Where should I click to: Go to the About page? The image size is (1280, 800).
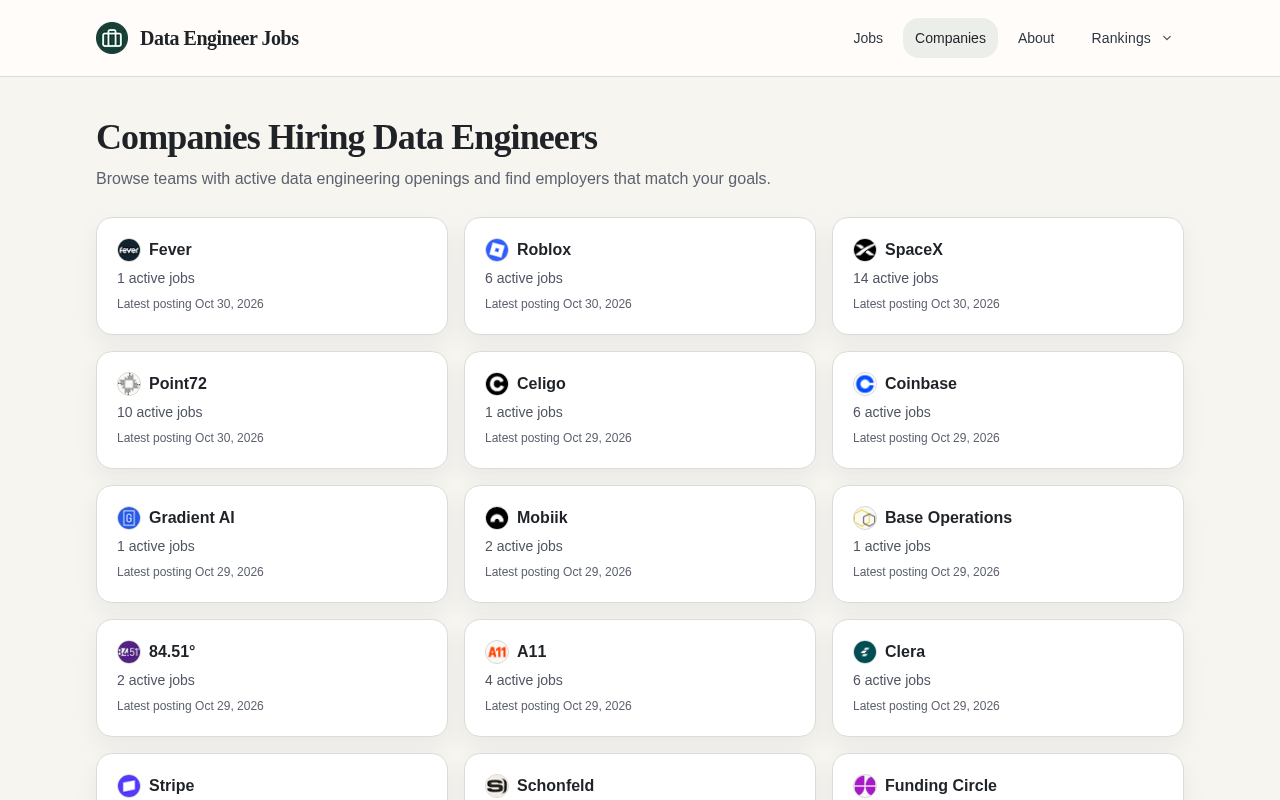(1036, 38)
